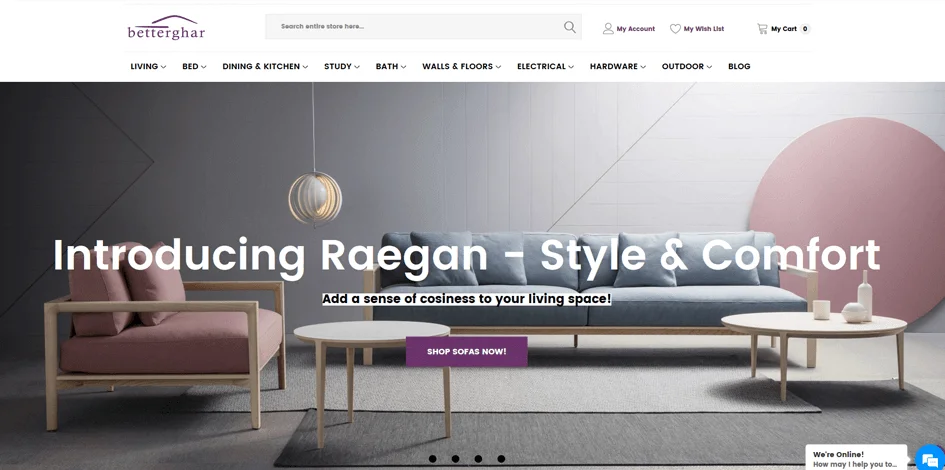This screenshot has width=945, height=470.
Task: Select the first carousel slide dot
Action: pos(432,459)
